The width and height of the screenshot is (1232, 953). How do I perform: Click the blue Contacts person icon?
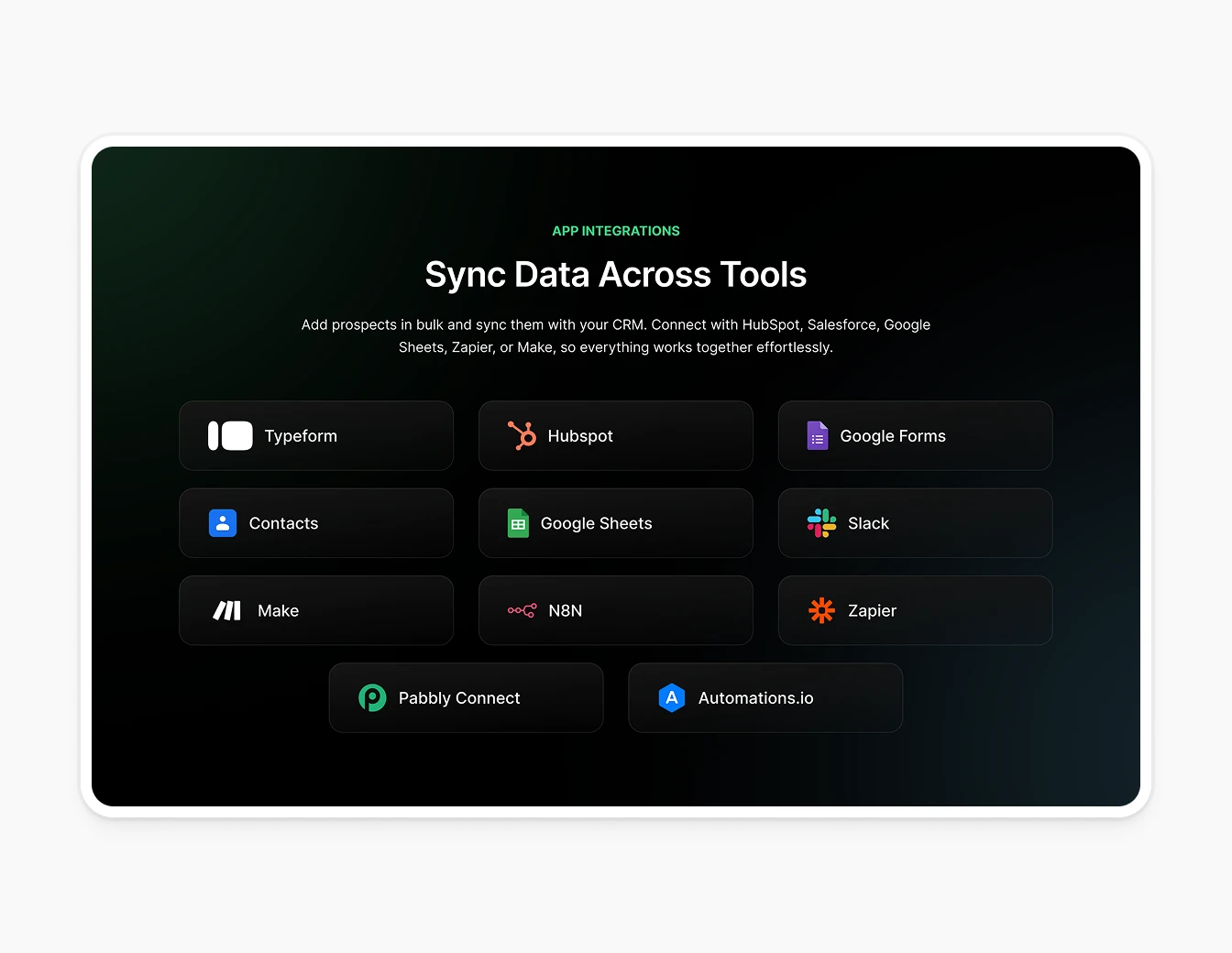pos(223,523)
